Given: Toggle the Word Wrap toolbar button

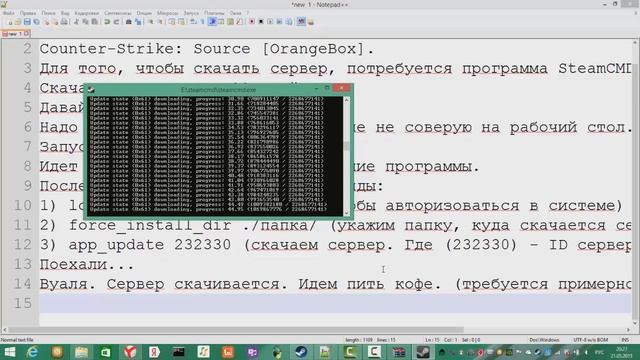Looking at the screenshot, I should 193,22.
